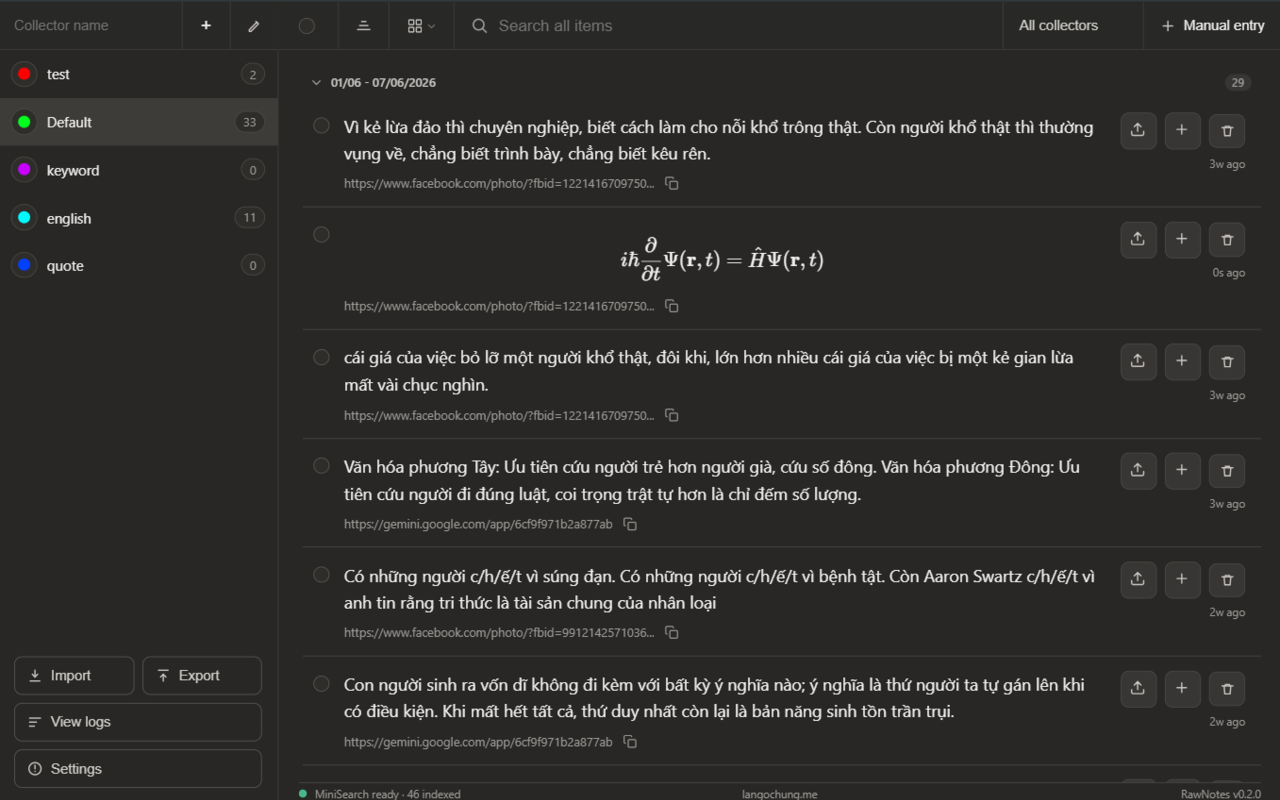The width and height of the screenshot is (1280, 800).
Task: Click the Import button
Action: point(74,676)
